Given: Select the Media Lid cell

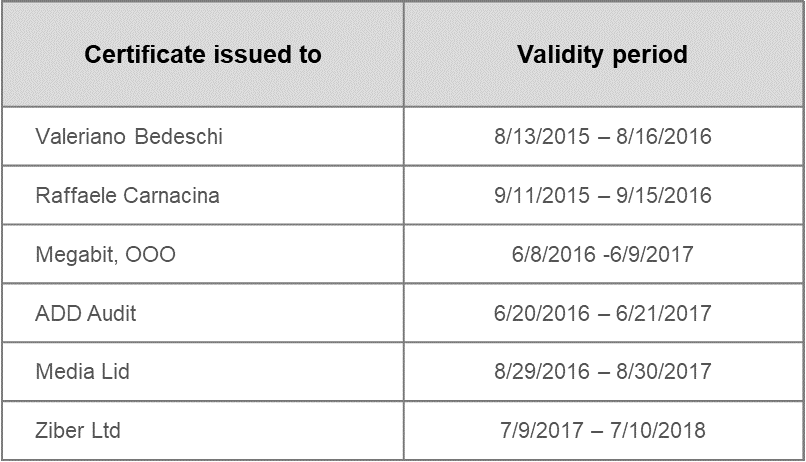Looking at the screenshot, I should (x=203, y=372).
